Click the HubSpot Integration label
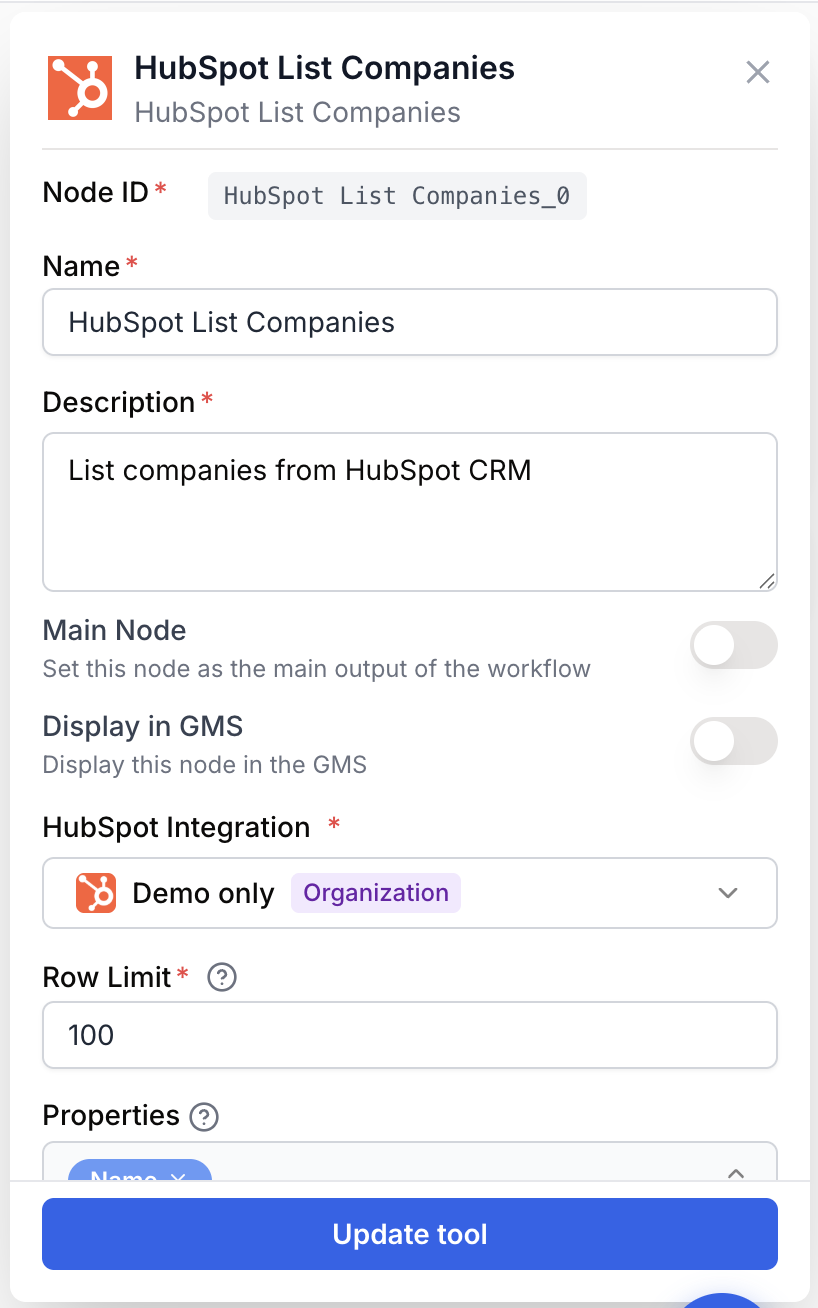This screenshot has height=1308, width=818. point(177,828)
